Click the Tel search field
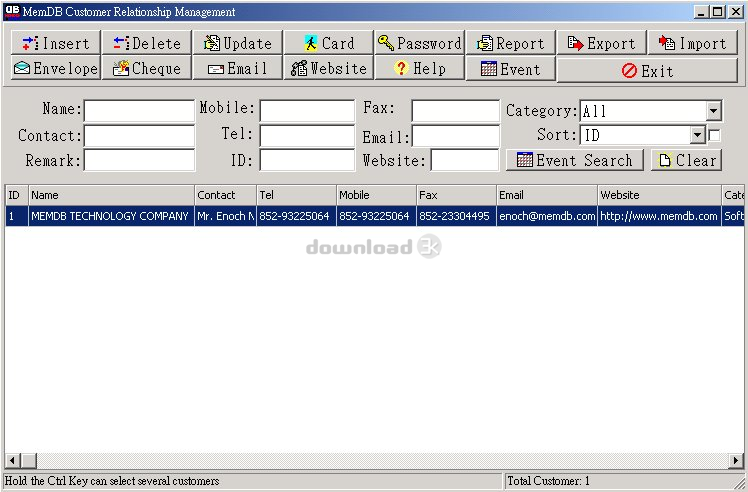Screen dimensions: 748x492 point(307,136)
